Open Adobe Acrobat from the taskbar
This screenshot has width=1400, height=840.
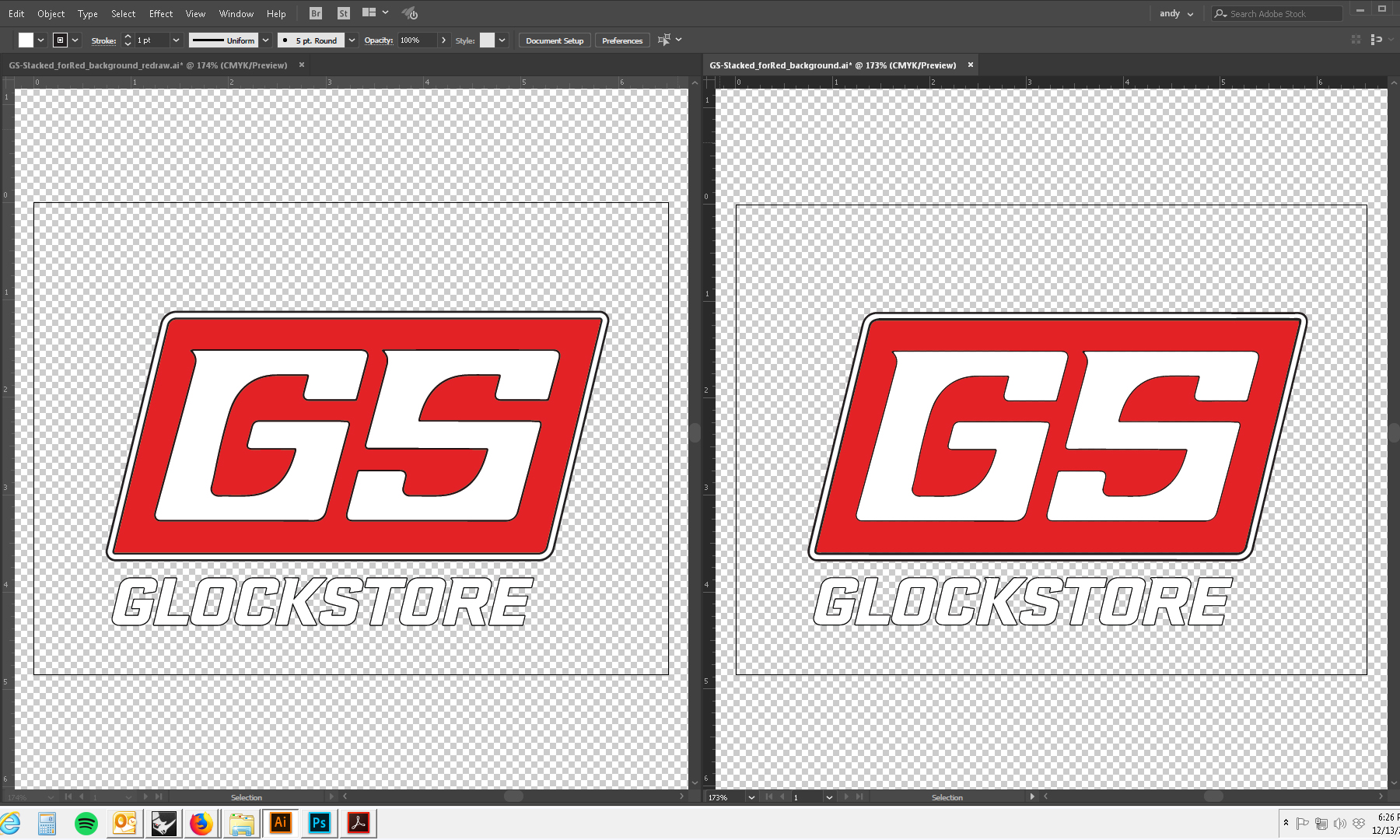pyautogui.click(x=359, y=824)
